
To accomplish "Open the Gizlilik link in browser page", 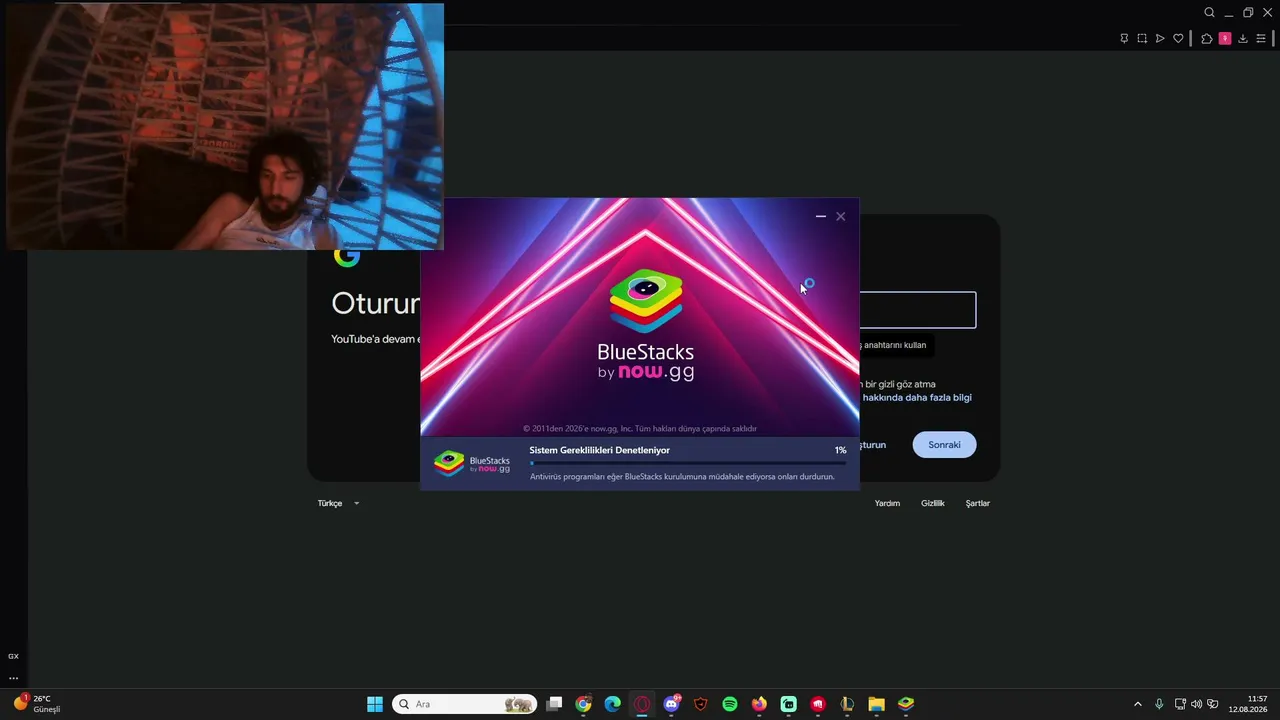I will pyautogui.click(x=933, y=503).
